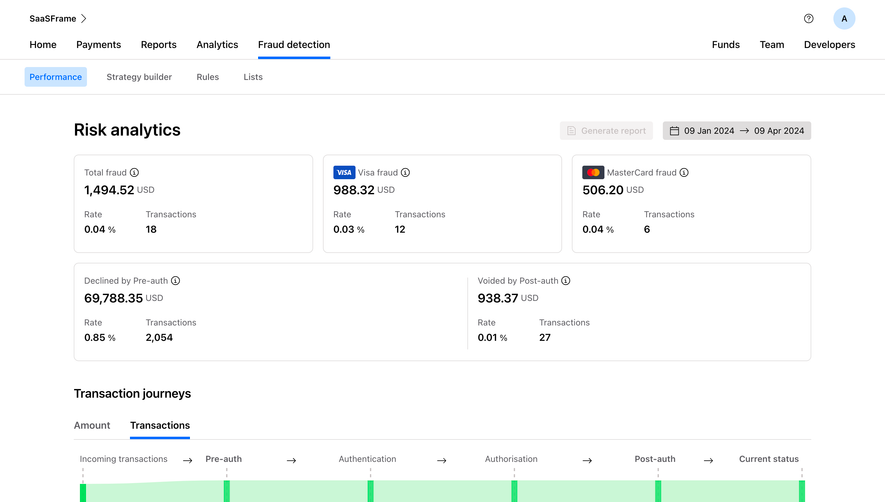Click the document icon in Generate report
This screenshot has height=502, width=885.
click(x=571, y=131)
